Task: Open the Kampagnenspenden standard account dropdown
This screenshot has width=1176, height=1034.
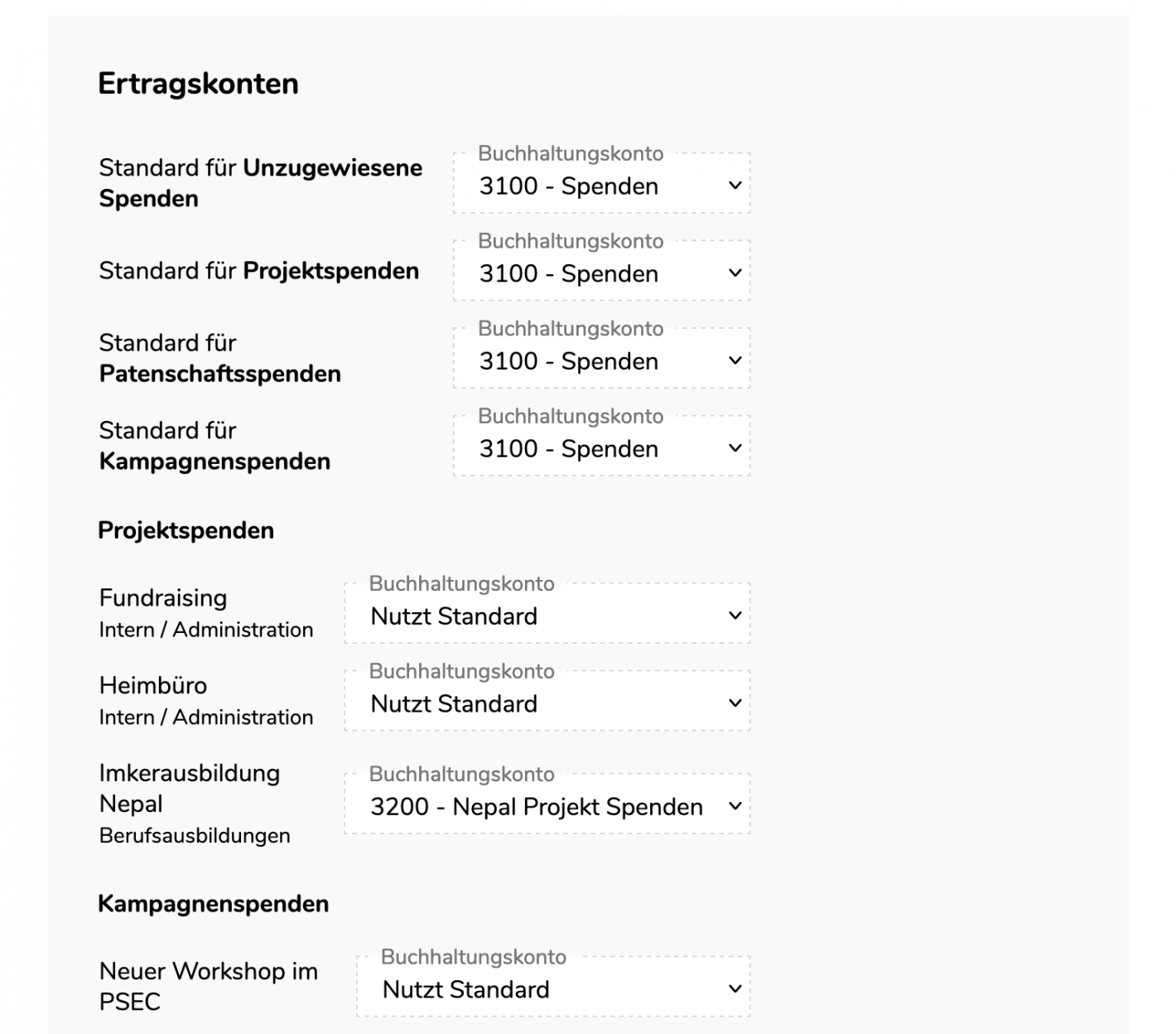Action: 602,449
